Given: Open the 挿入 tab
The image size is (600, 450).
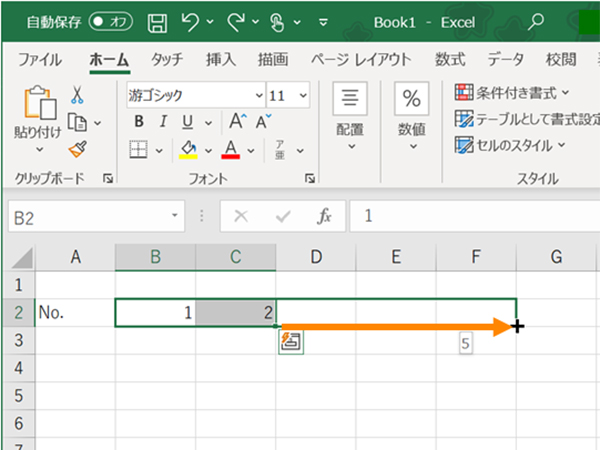Looking at the screenshot, I should (x=220, y=59).
